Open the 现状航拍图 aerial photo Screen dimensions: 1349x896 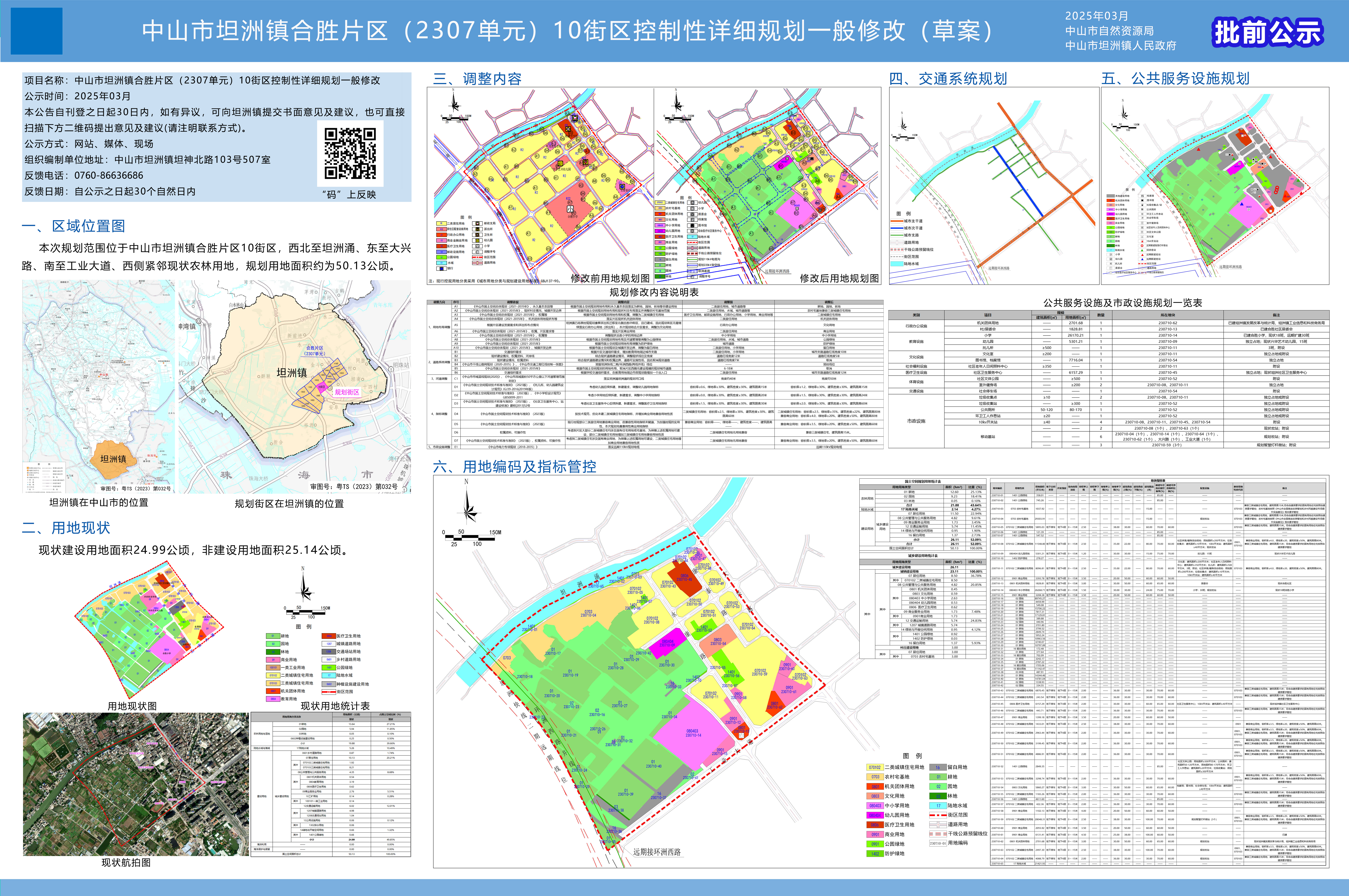(x=136, y=784)
